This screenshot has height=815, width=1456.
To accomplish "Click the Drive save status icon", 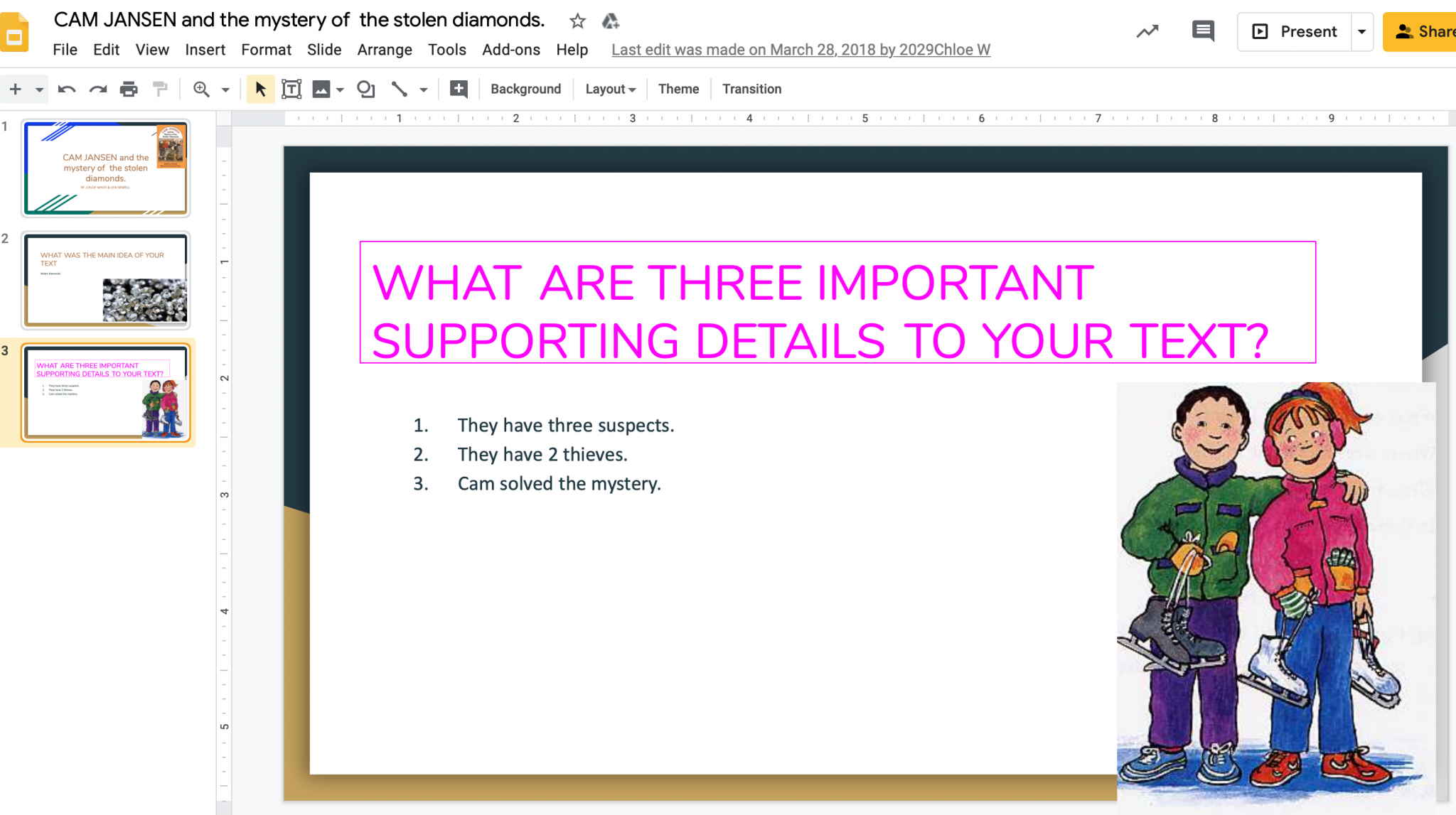I will pos(610,21).
